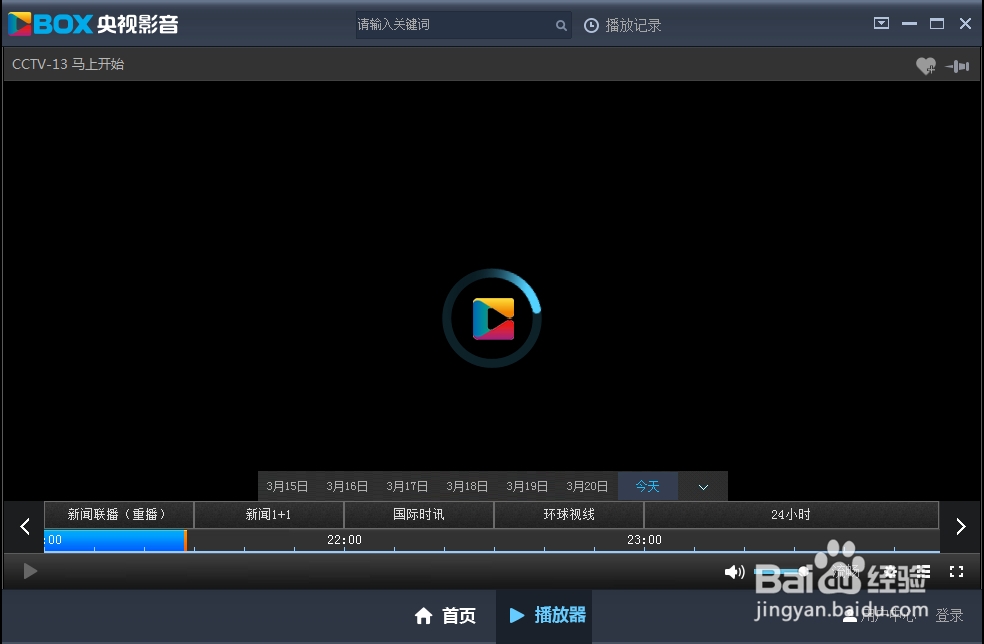Image resolution: width=984 pixels, height=644 pixels.
Task: Click 登录 to log in
Action: click(x=949, y=616)
